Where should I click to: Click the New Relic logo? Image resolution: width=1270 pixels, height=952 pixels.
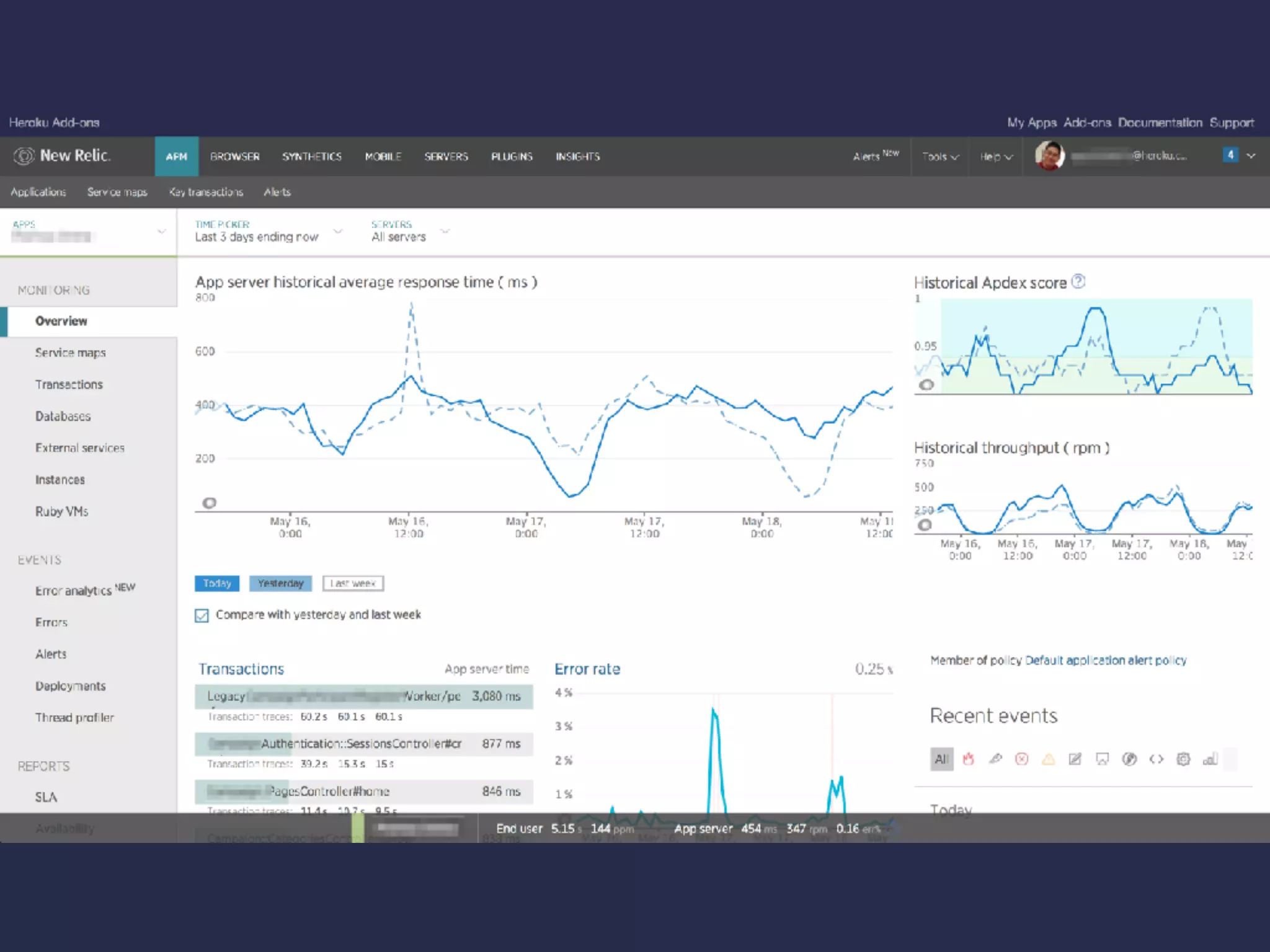(x=62, y=156)
